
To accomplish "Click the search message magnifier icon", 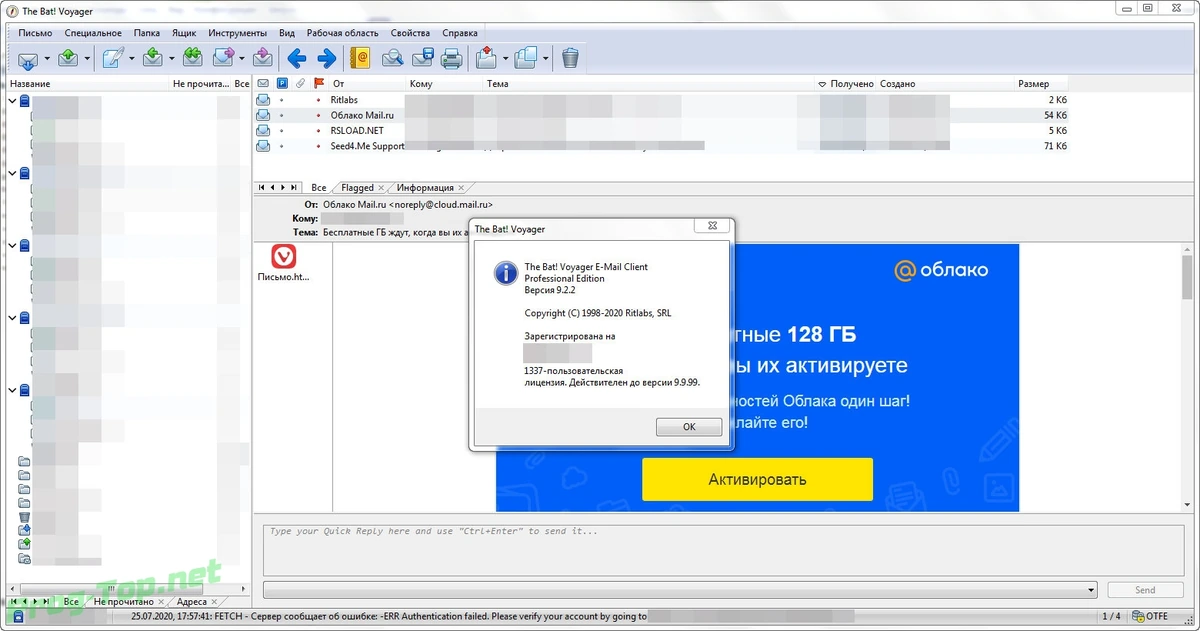I will [x=393, y=58].
